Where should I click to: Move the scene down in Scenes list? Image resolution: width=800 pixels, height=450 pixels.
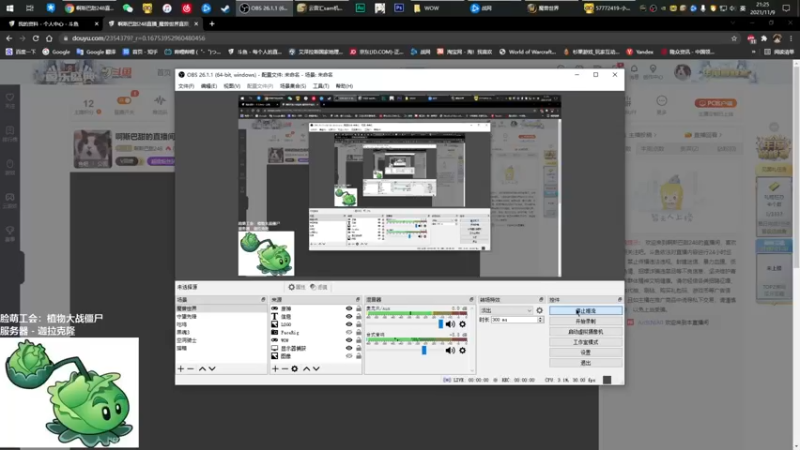212,368
